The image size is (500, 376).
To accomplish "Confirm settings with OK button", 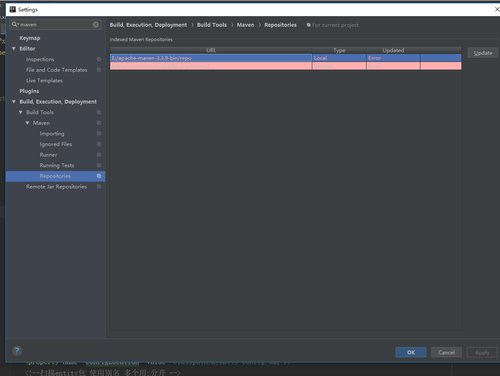I will coord(411,352).
